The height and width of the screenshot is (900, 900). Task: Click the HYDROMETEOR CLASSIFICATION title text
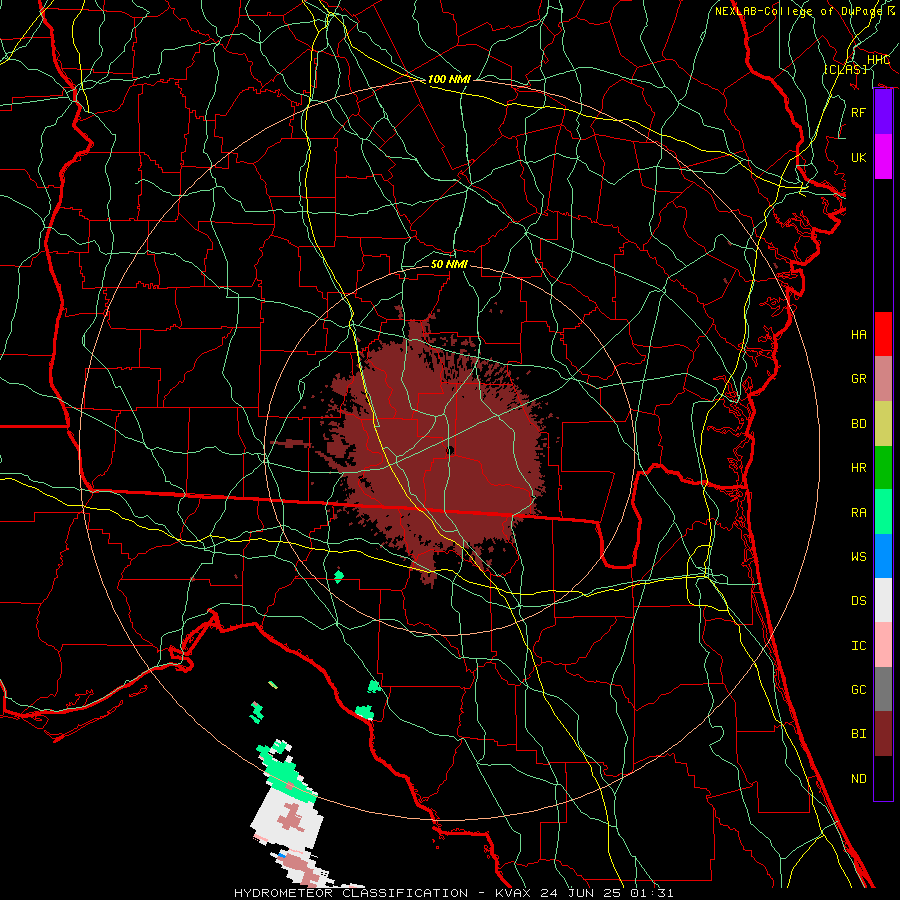coord(351,893)
